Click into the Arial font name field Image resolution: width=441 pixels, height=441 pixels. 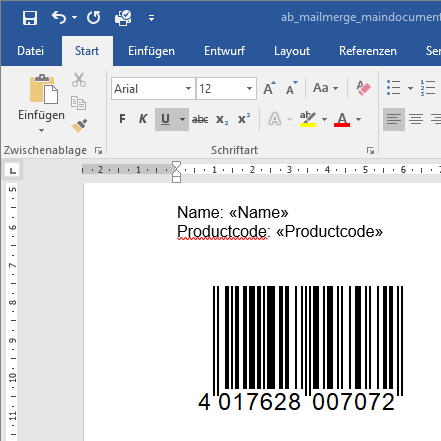(147, 89)
